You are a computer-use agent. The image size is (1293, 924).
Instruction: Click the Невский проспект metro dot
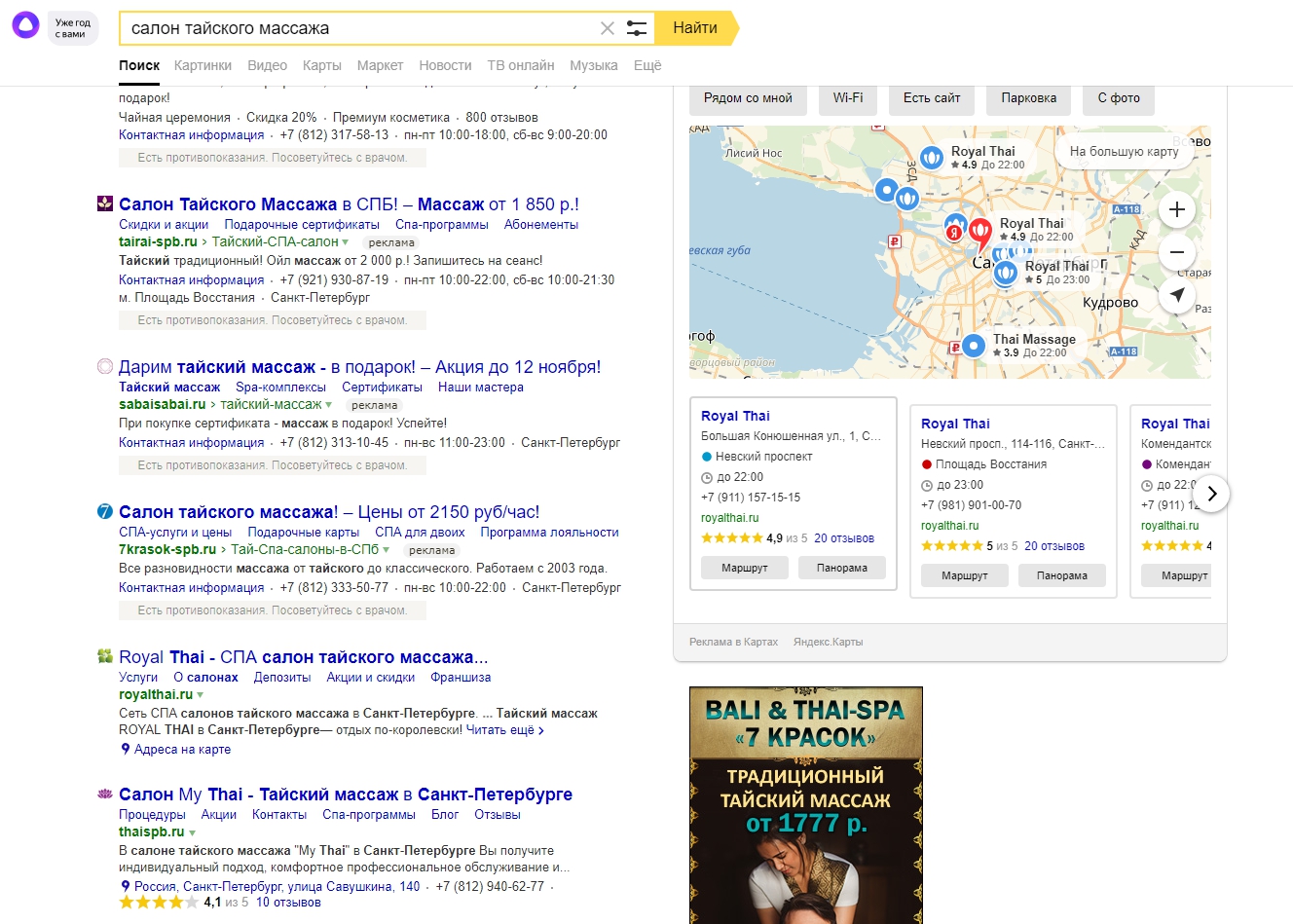tap(707, 457)
